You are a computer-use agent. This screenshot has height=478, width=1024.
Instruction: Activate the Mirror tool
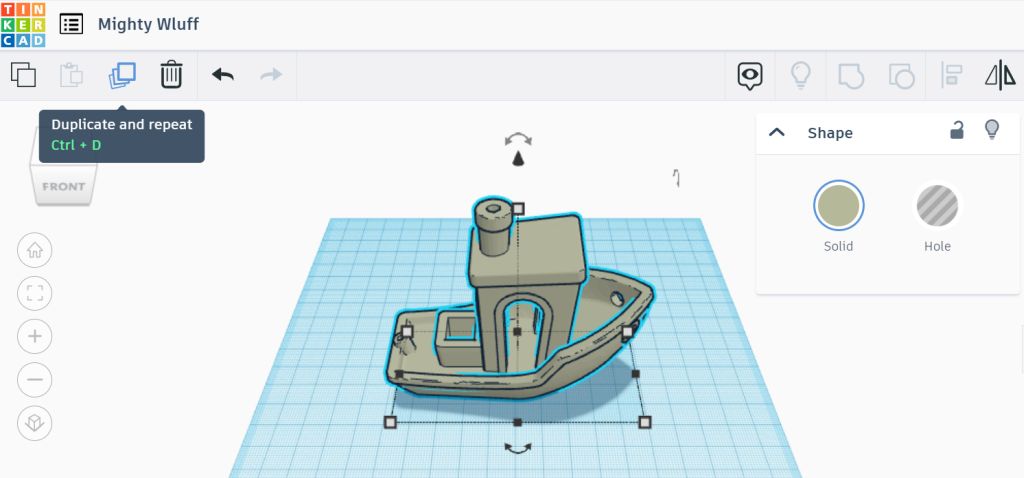tap(1000, 75)
